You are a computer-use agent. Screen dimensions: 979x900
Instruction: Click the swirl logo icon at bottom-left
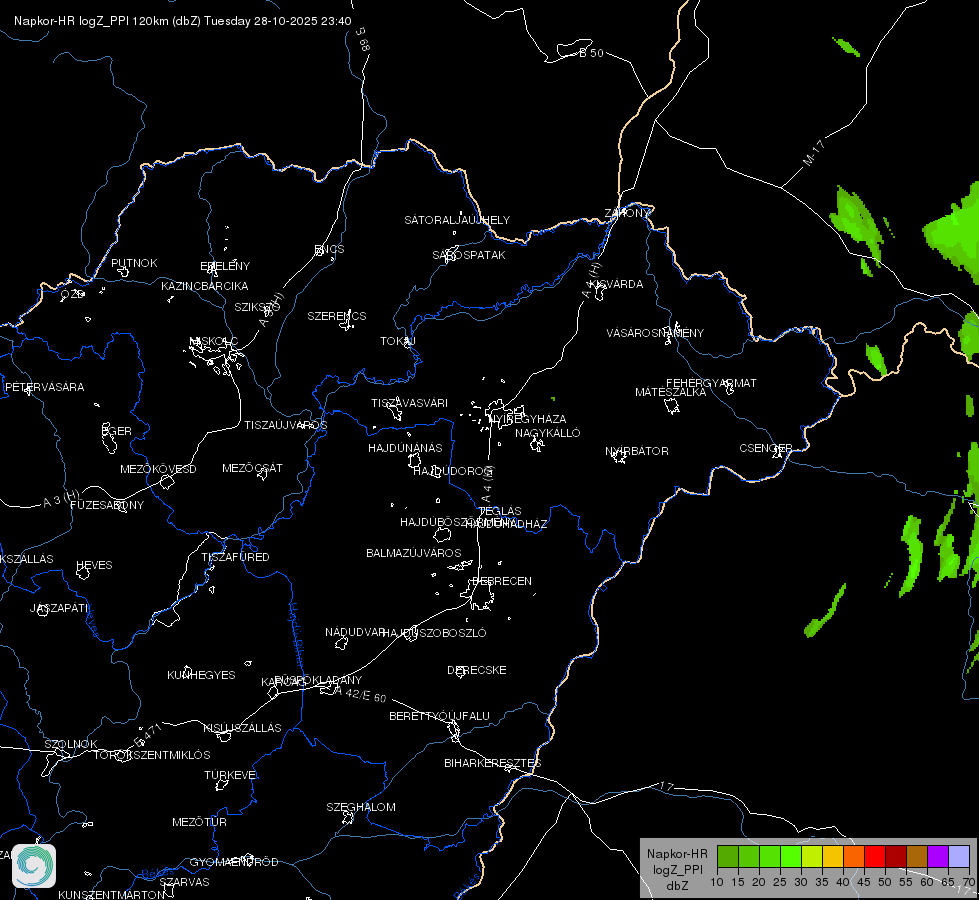34,866
